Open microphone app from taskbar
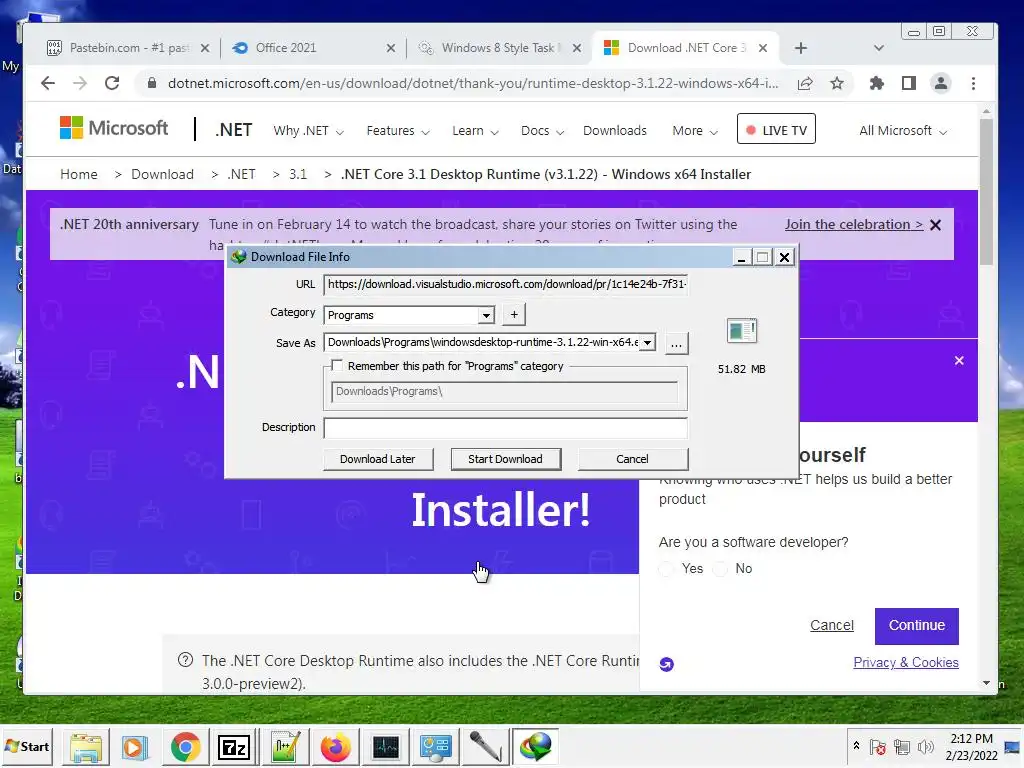The image size is (1024, 768). coord(485,747)
